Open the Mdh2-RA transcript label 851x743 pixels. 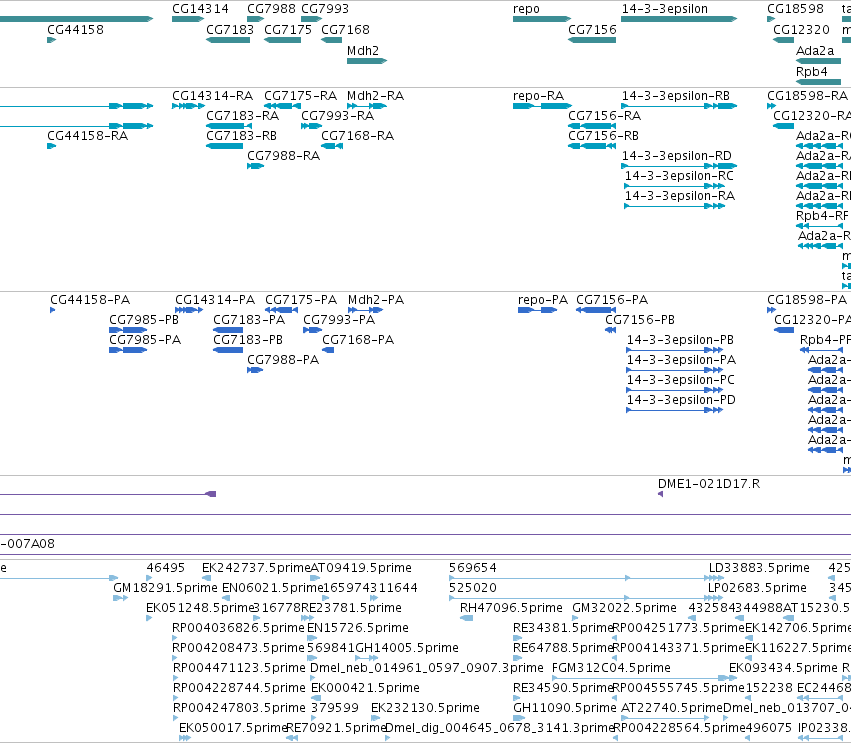376,96
